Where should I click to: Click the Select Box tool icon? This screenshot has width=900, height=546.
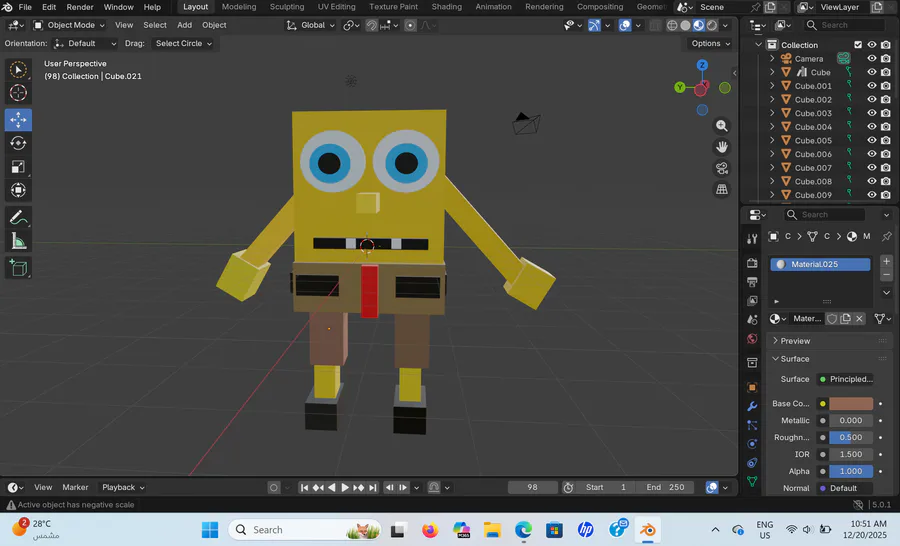point(18,69)
